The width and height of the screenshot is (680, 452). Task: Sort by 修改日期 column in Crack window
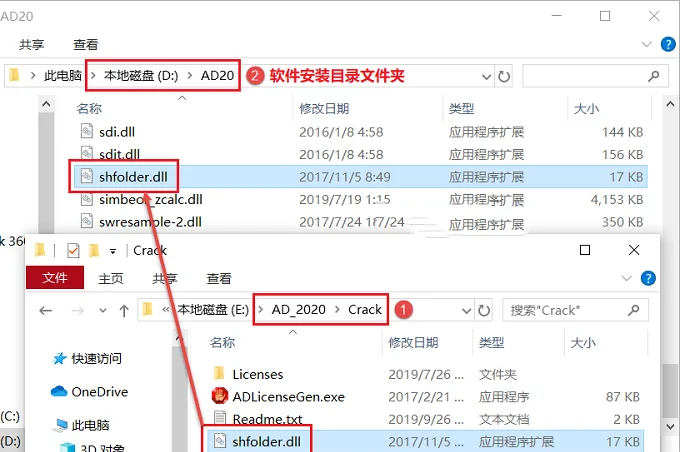[x=413, y=343]
